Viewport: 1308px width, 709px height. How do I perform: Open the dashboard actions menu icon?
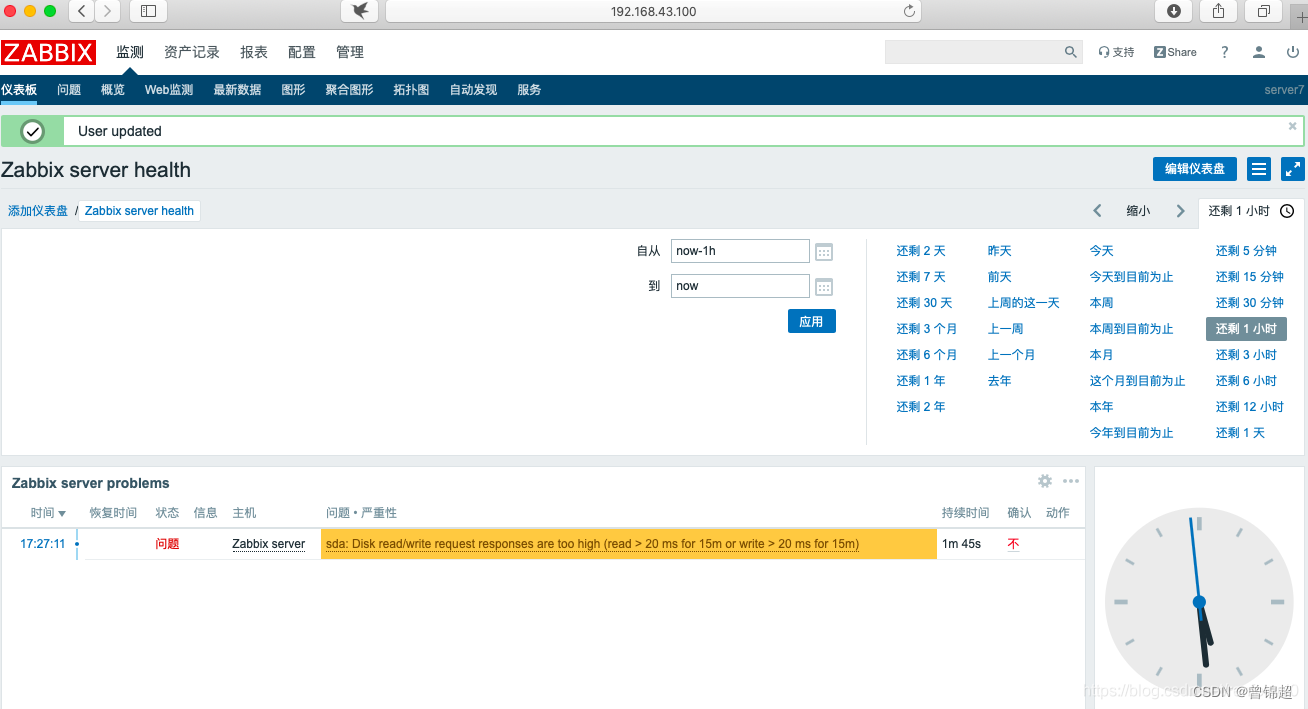(x=1259, y=169)
